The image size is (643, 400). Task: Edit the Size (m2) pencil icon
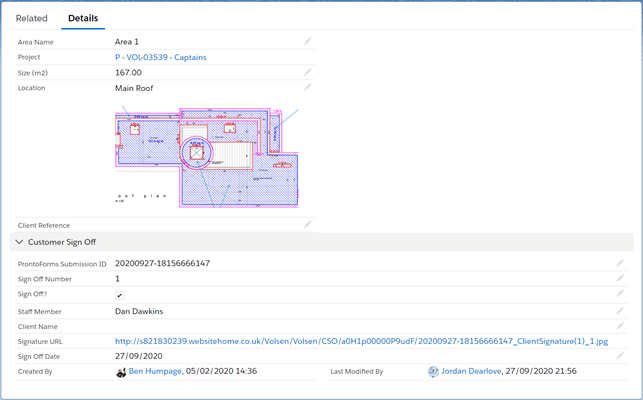coord(308,72)
